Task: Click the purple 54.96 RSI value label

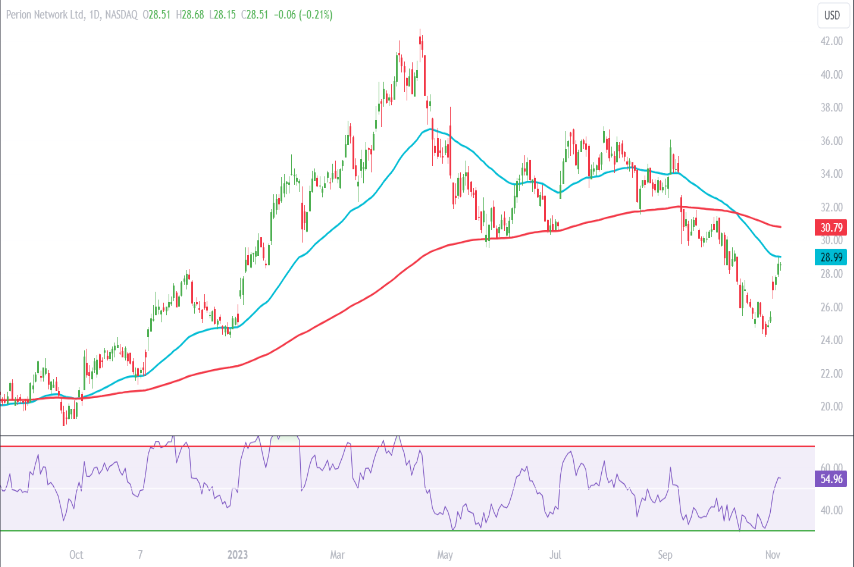Action: point(831,479)
